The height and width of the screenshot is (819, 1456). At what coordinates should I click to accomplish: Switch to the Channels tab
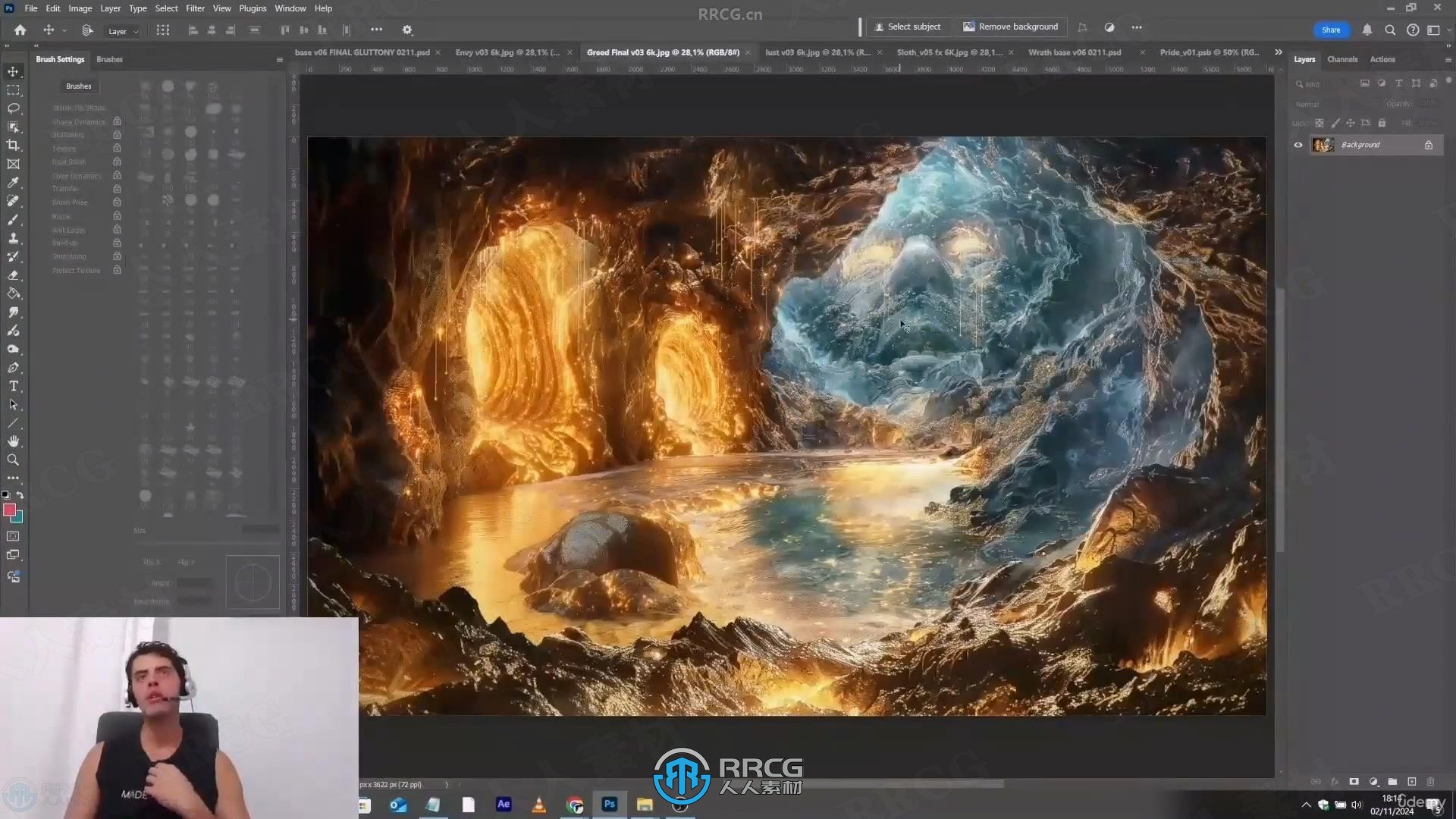click(1342, 59)
